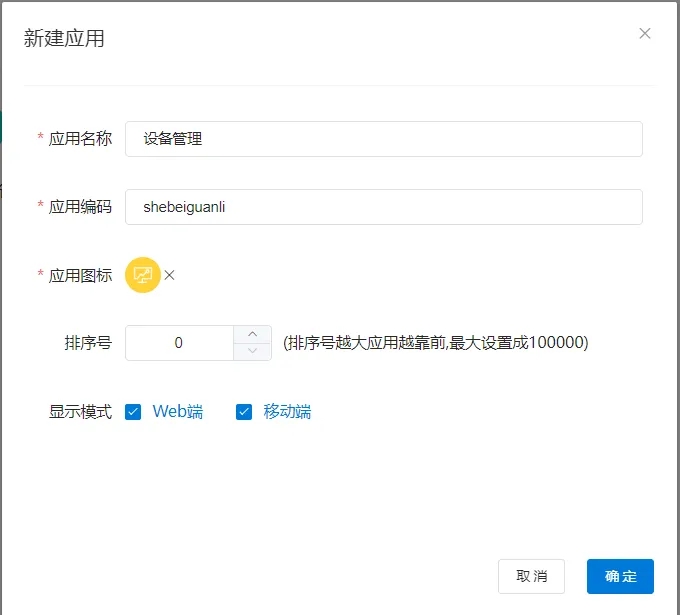Uncheck the Web端 checkbox
Viewport: 680px width, 615px height.
click(133, 412)
